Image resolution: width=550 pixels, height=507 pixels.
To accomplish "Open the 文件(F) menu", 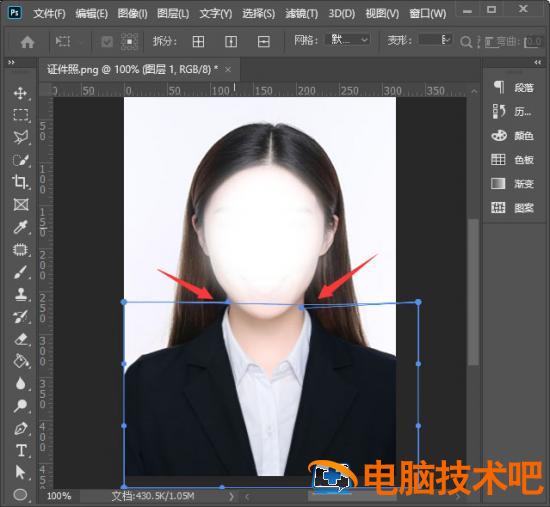I will click(x=49, y=14).
